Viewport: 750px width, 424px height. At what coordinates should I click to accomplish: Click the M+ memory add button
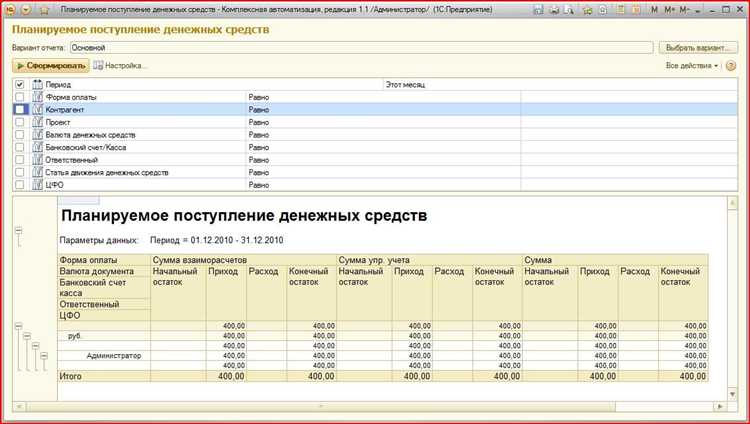click(x=669, y=10)
